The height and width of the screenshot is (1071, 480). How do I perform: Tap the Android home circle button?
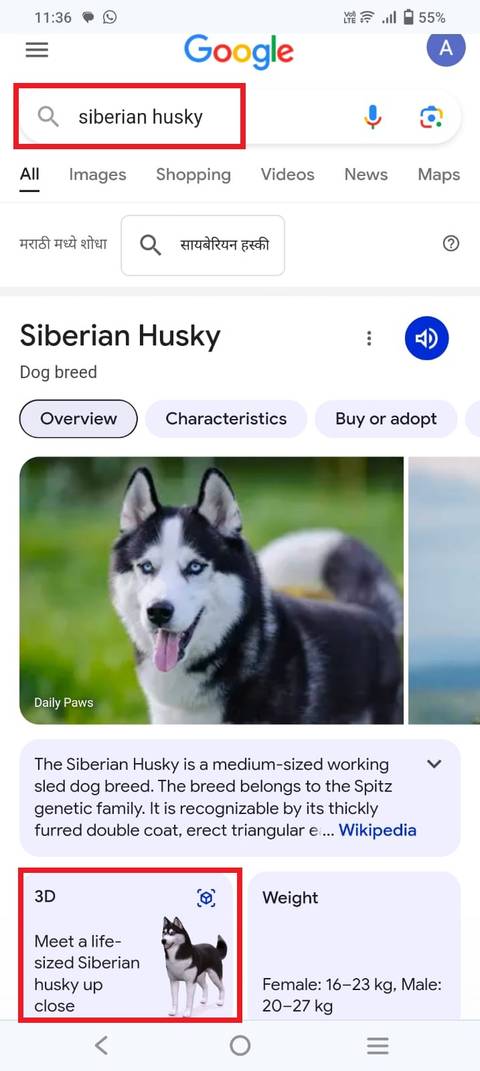[x=240, y=1045]
